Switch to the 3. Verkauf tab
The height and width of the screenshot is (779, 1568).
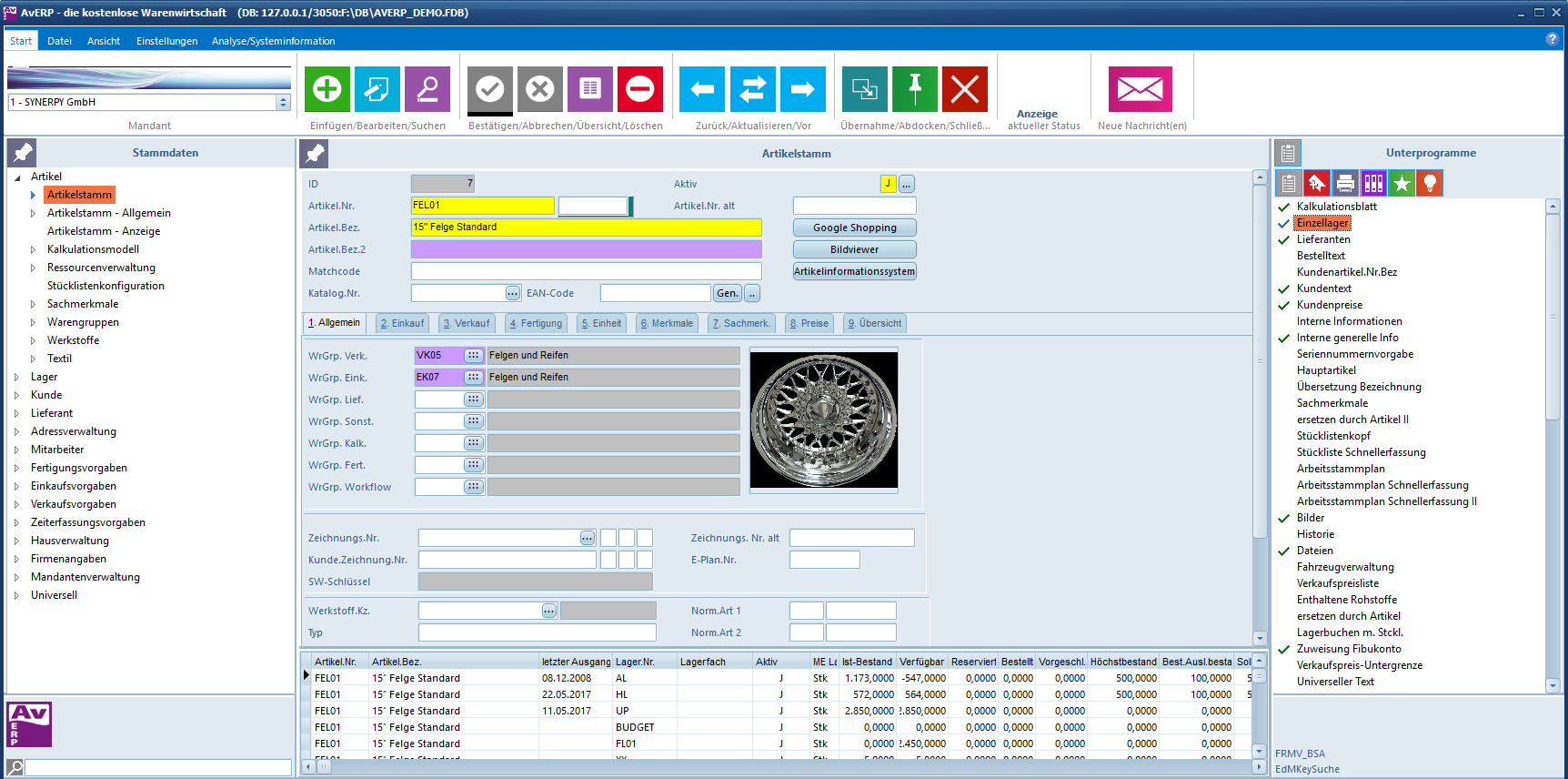467,323
